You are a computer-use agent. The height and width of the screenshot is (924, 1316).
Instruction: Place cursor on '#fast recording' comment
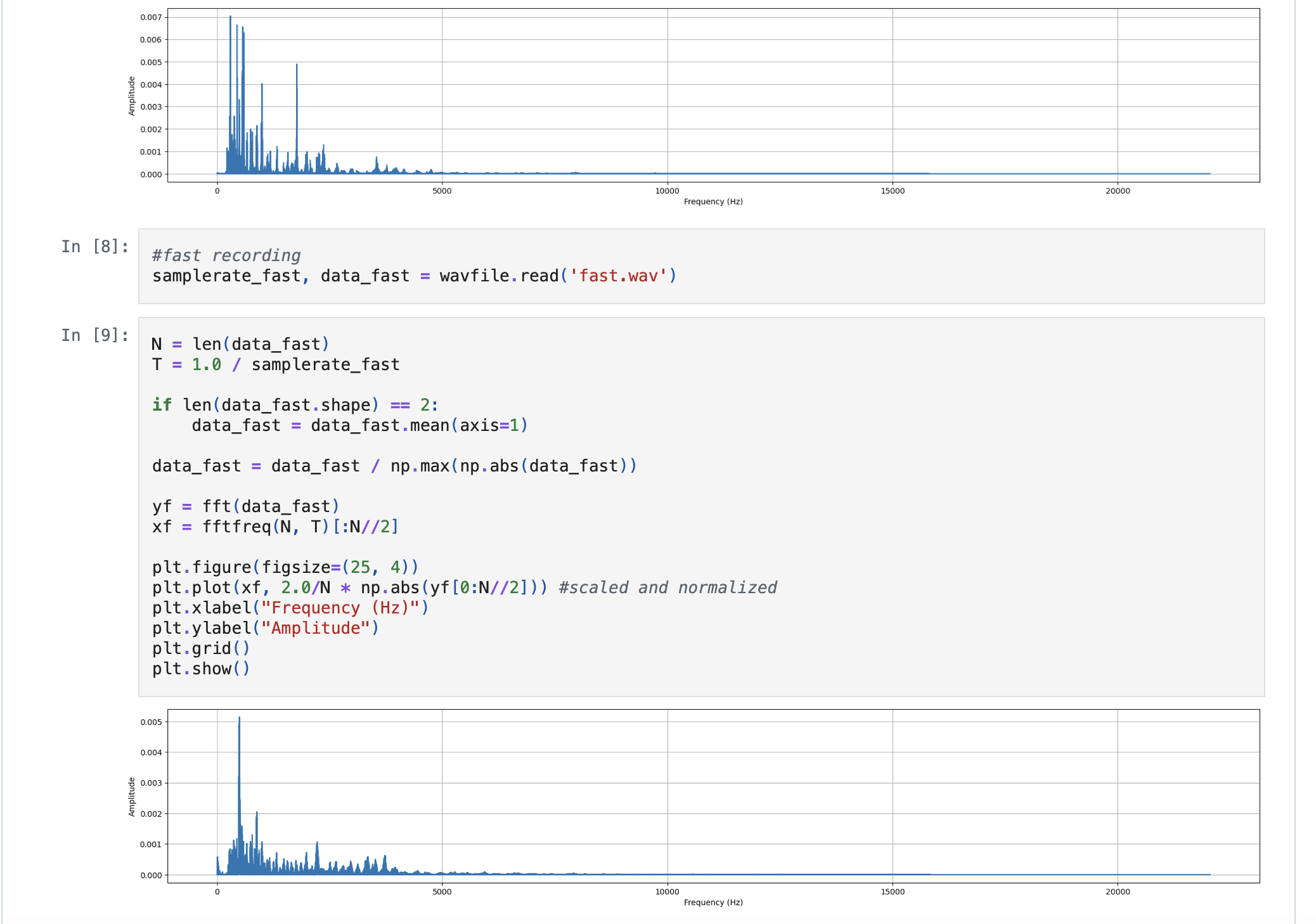coord(226,255)
